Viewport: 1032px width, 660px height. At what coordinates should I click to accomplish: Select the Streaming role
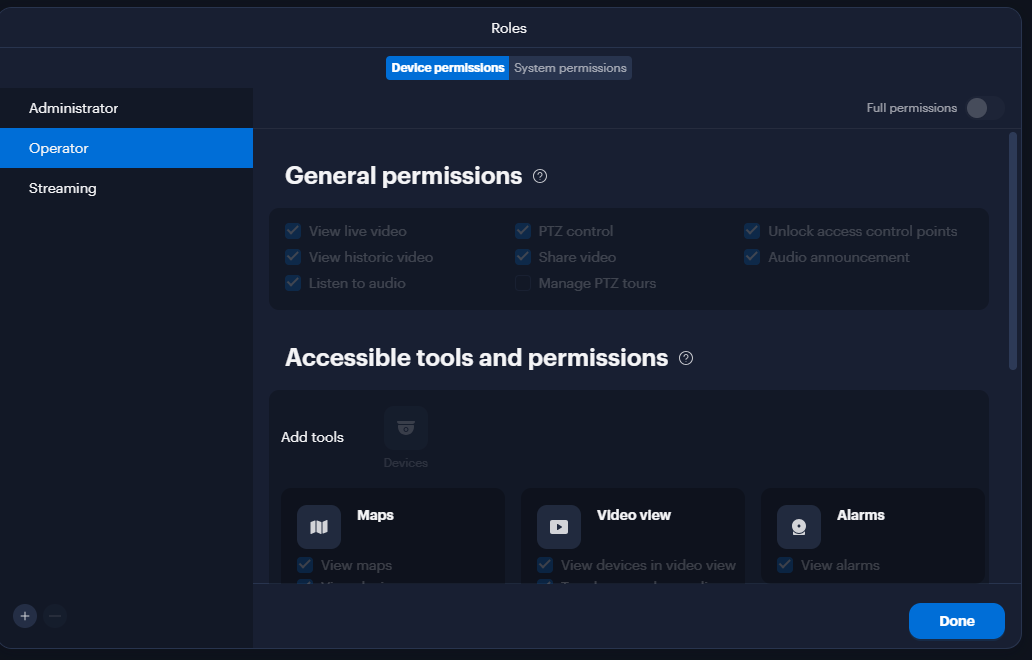click(126, 188)
